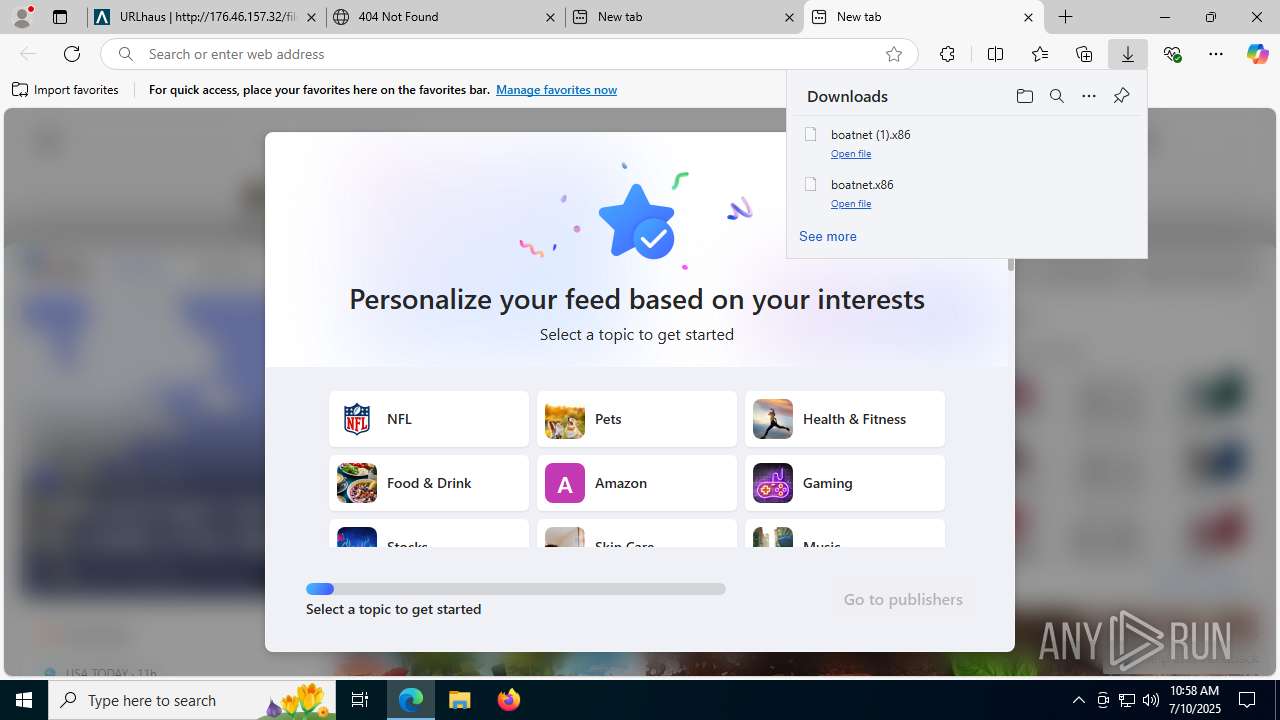This screenshot has width=1280, height=720.
Task: Open Microsoft Edge from taskbar
Action: click(x=411, y=700)
